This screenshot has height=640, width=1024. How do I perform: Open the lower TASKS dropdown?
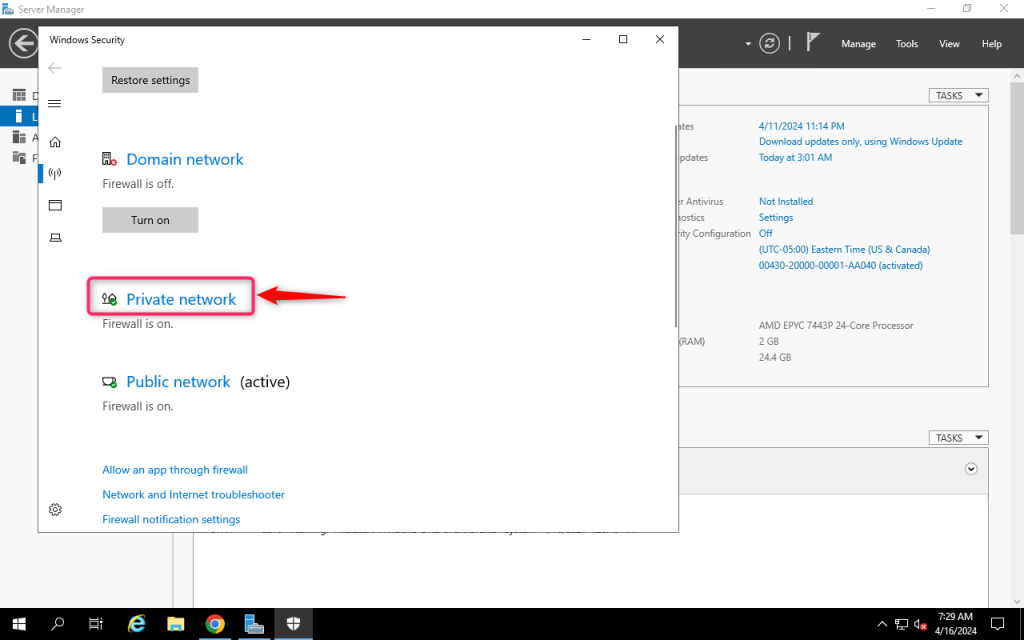[x=958, y=438]
